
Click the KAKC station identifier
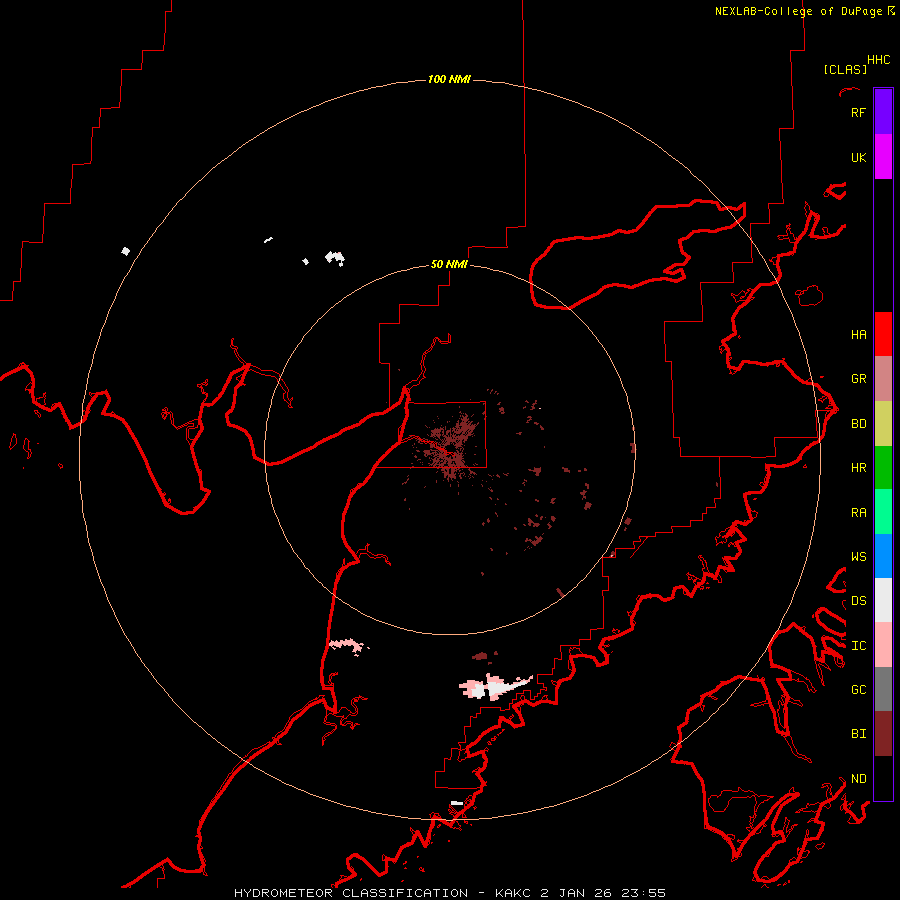[513, 893]
